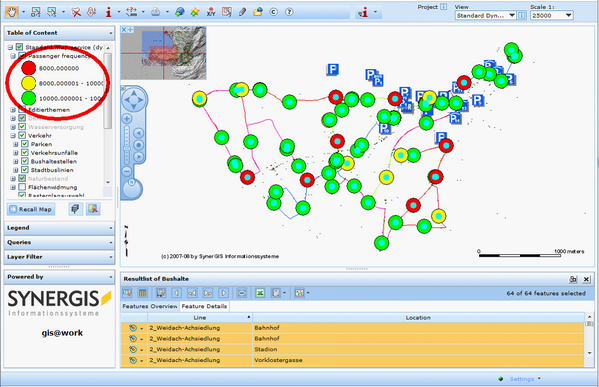Close the Resultlist of Bushalte panel
599x387 pixels.
(x=587, y=279)
